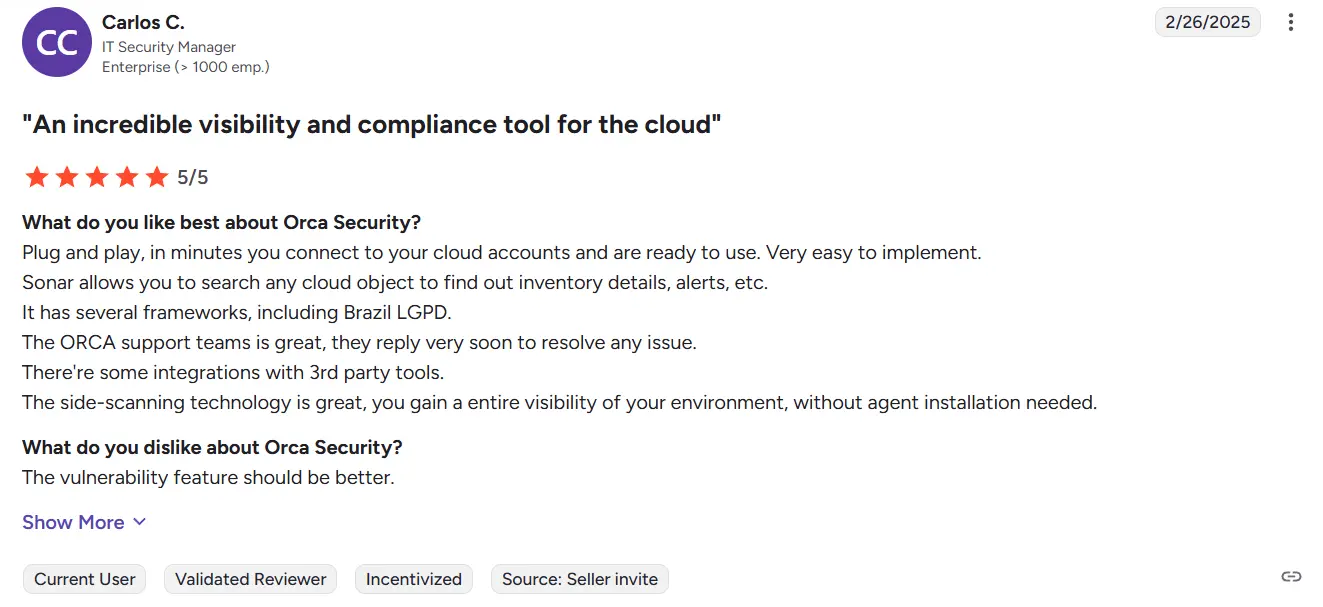Click the Enterprise company size label
The width and height of the screenshot is (1323, 607).
pos(186,67)
